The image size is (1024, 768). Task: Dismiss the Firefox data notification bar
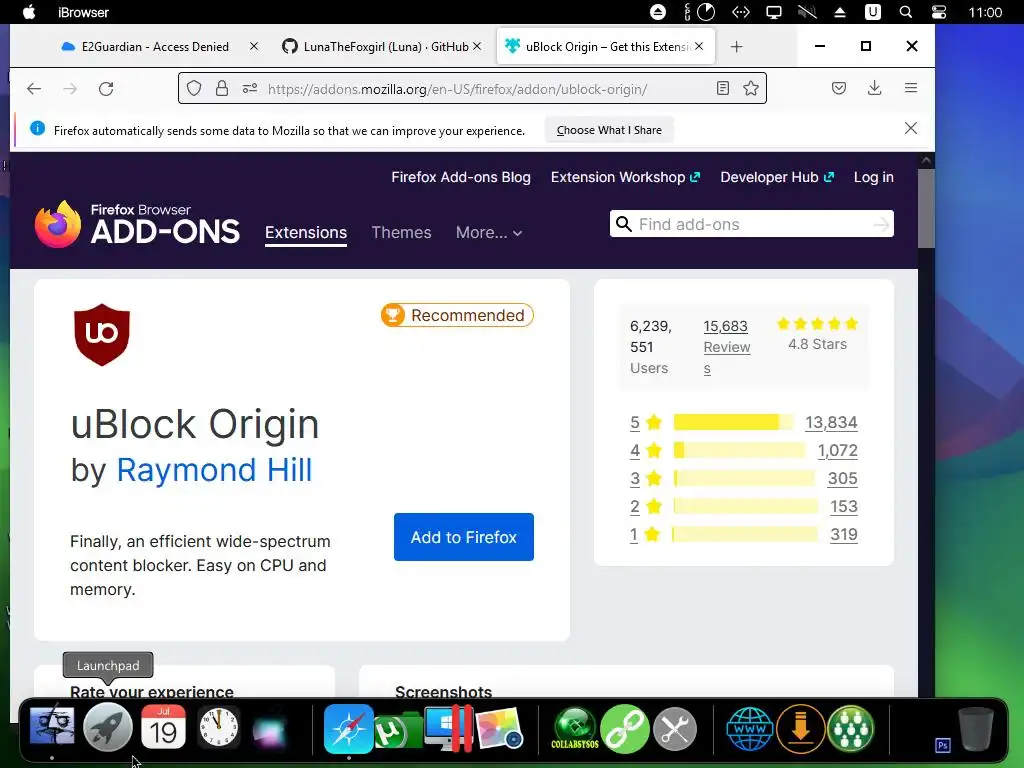[911, 128]
